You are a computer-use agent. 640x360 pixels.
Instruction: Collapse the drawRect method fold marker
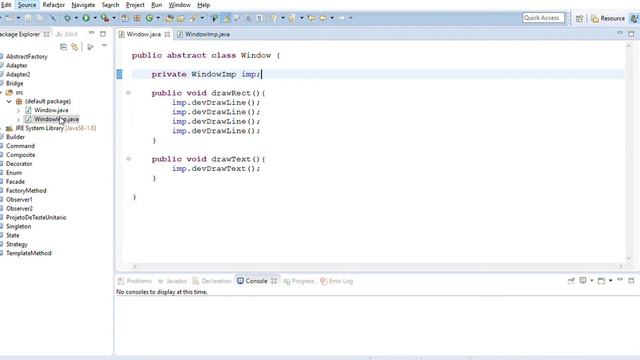click(x=129, y=93)
